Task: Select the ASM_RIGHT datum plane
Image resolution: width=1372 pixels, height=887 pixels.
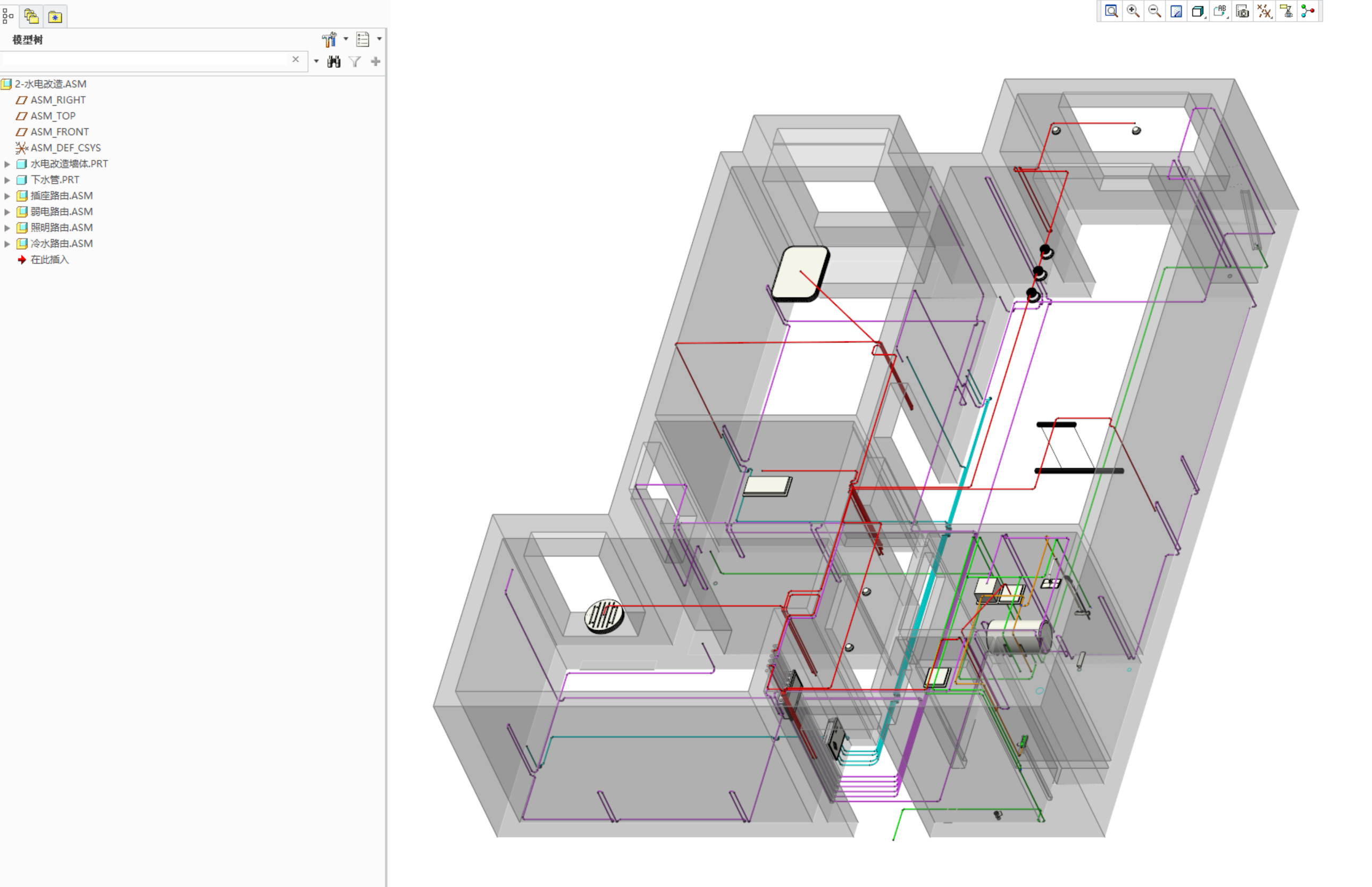Action: pos(57,100)
